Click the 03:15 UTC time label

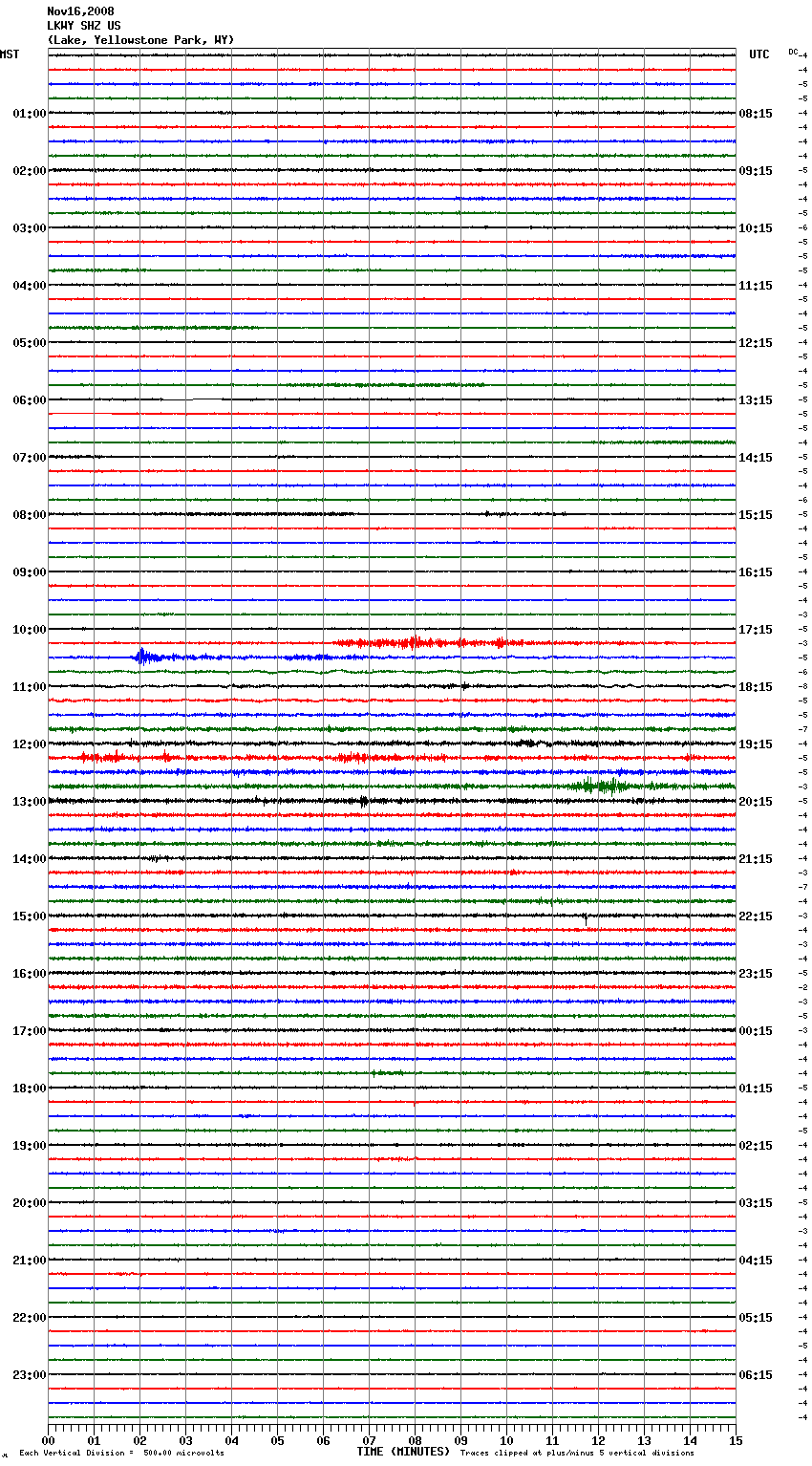(x=756, y=1203)
